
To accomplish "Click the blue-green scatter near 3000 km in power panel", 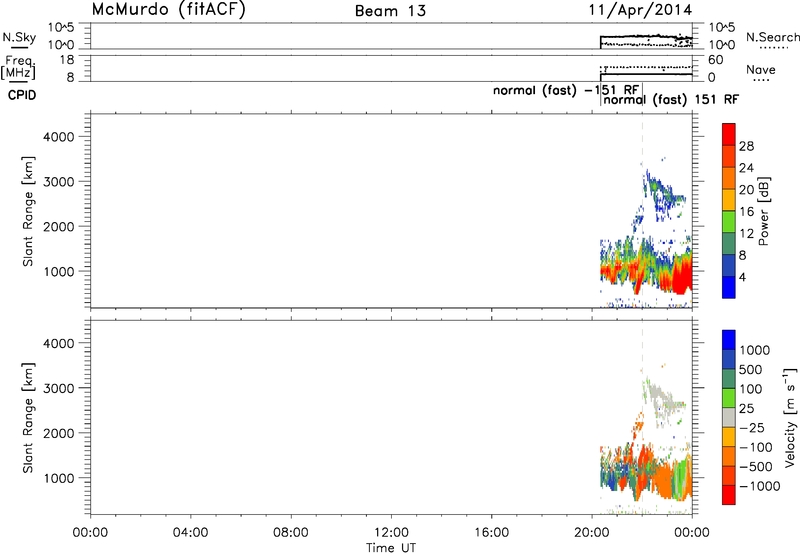I will coord(663,193).
